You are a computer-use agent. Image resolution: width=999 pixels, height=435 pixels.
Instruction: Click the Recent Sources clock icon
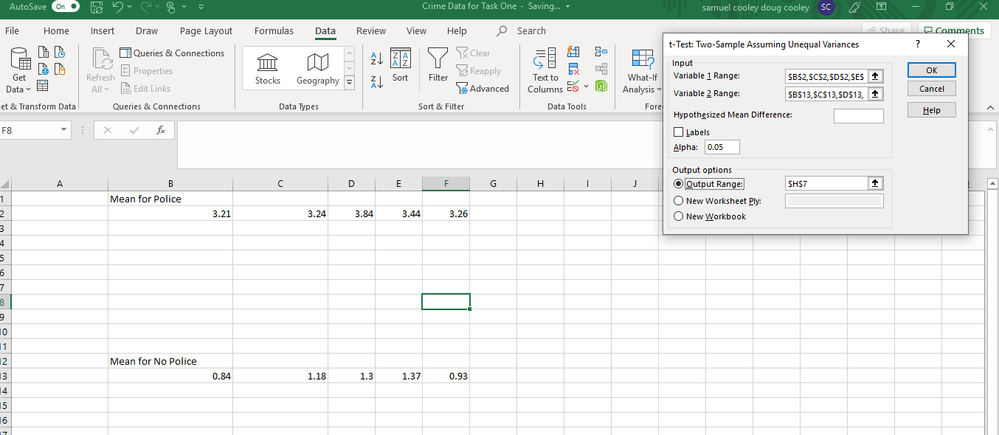[59, 52]
